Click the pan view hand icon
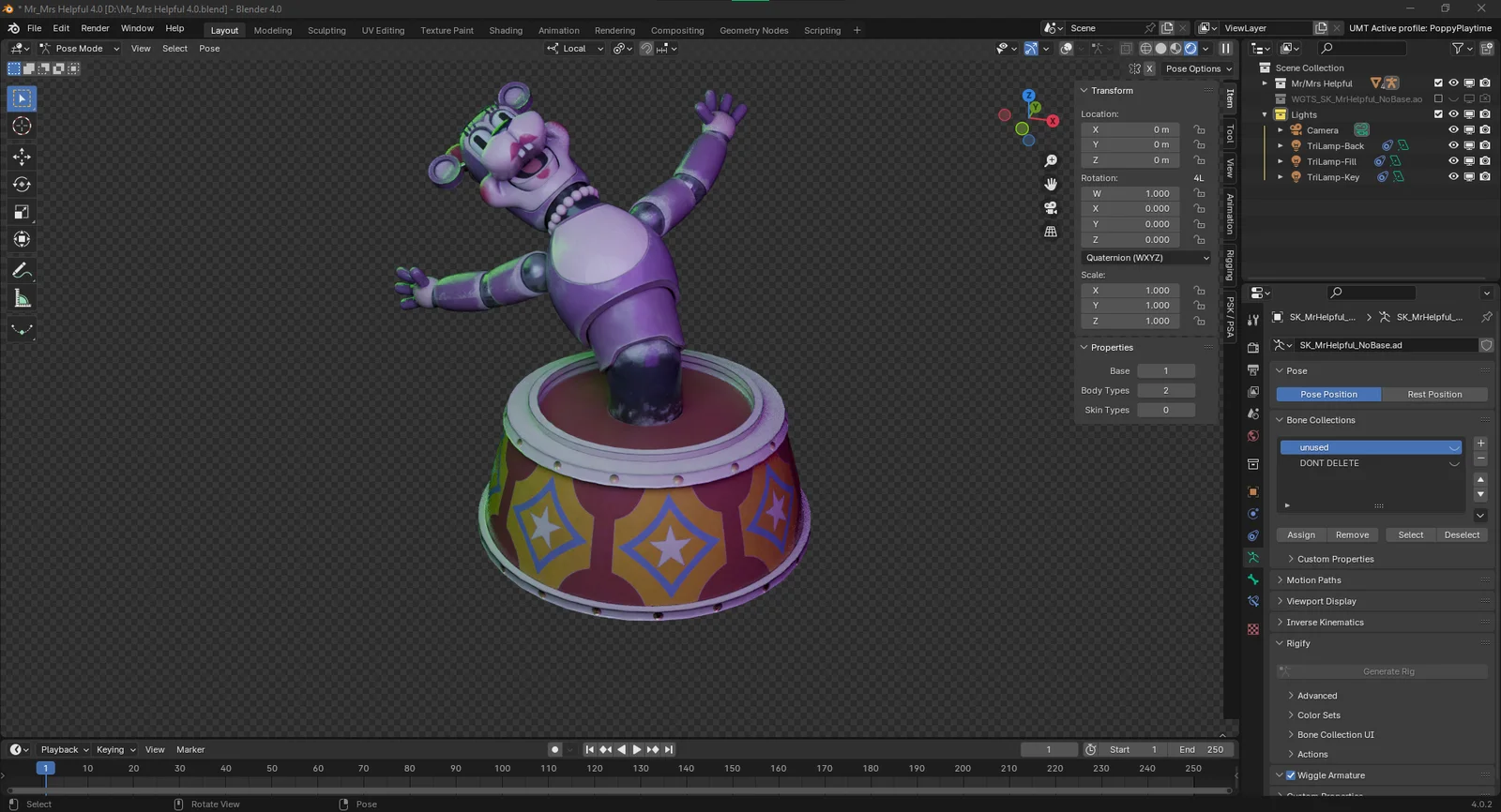 coord(1051,184)
